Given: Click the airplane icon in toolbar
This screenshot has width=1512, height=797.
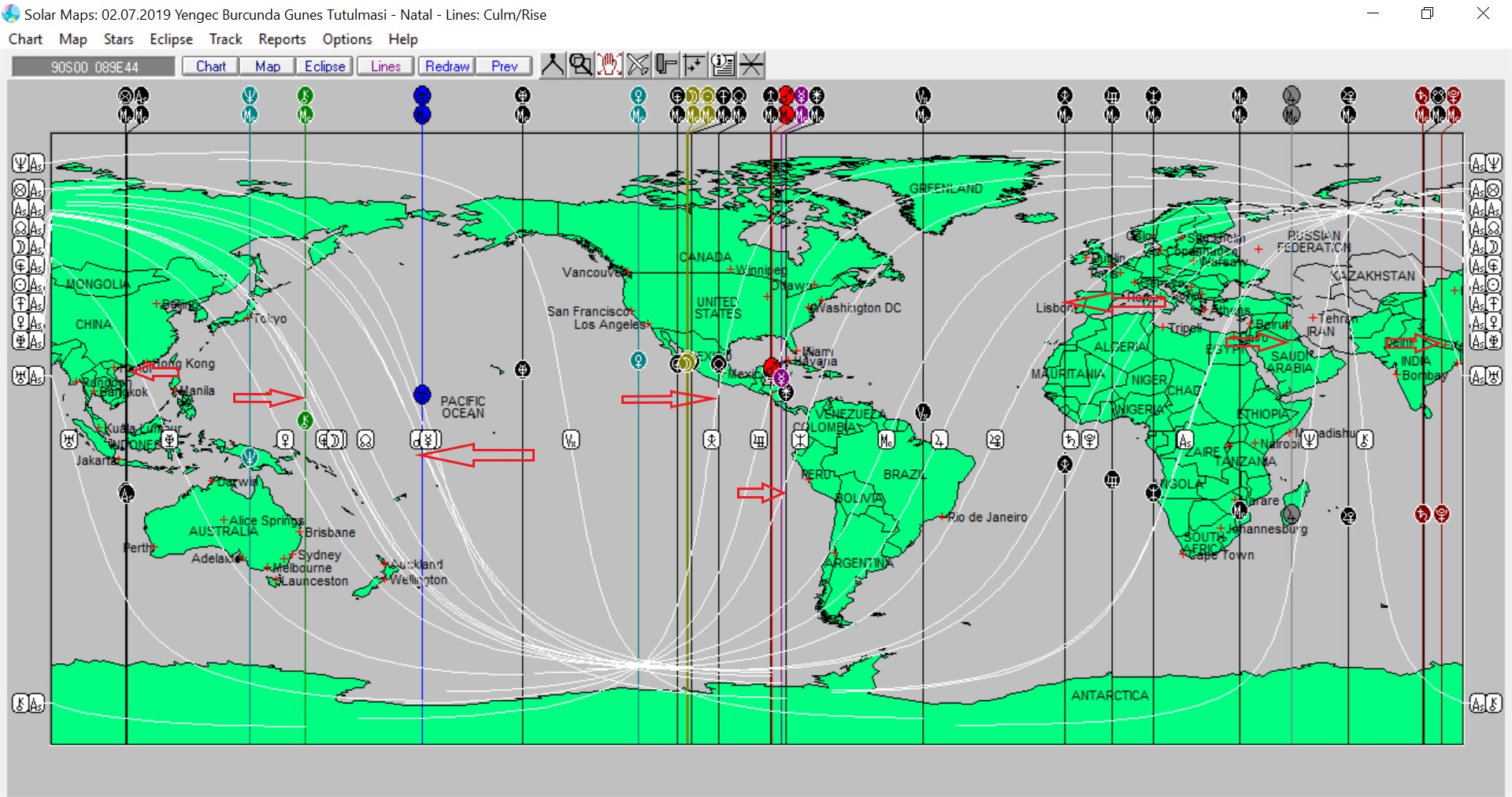Looking at the screenshot, I should click(x=638, y=65).
